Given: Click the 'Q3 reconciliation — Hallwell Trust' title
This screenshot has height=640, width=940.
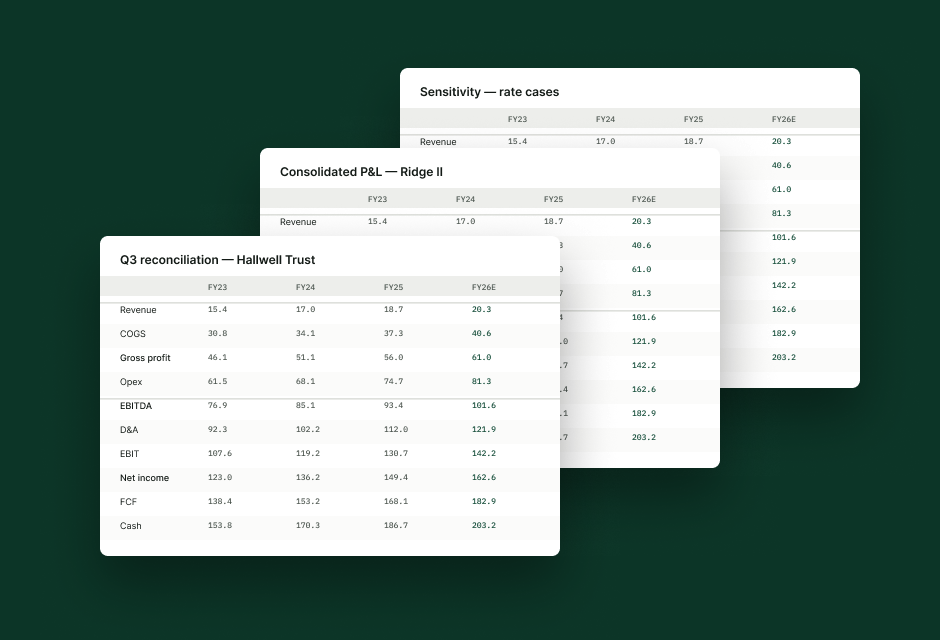Looking at the screenshot, I should coord(217,259).
